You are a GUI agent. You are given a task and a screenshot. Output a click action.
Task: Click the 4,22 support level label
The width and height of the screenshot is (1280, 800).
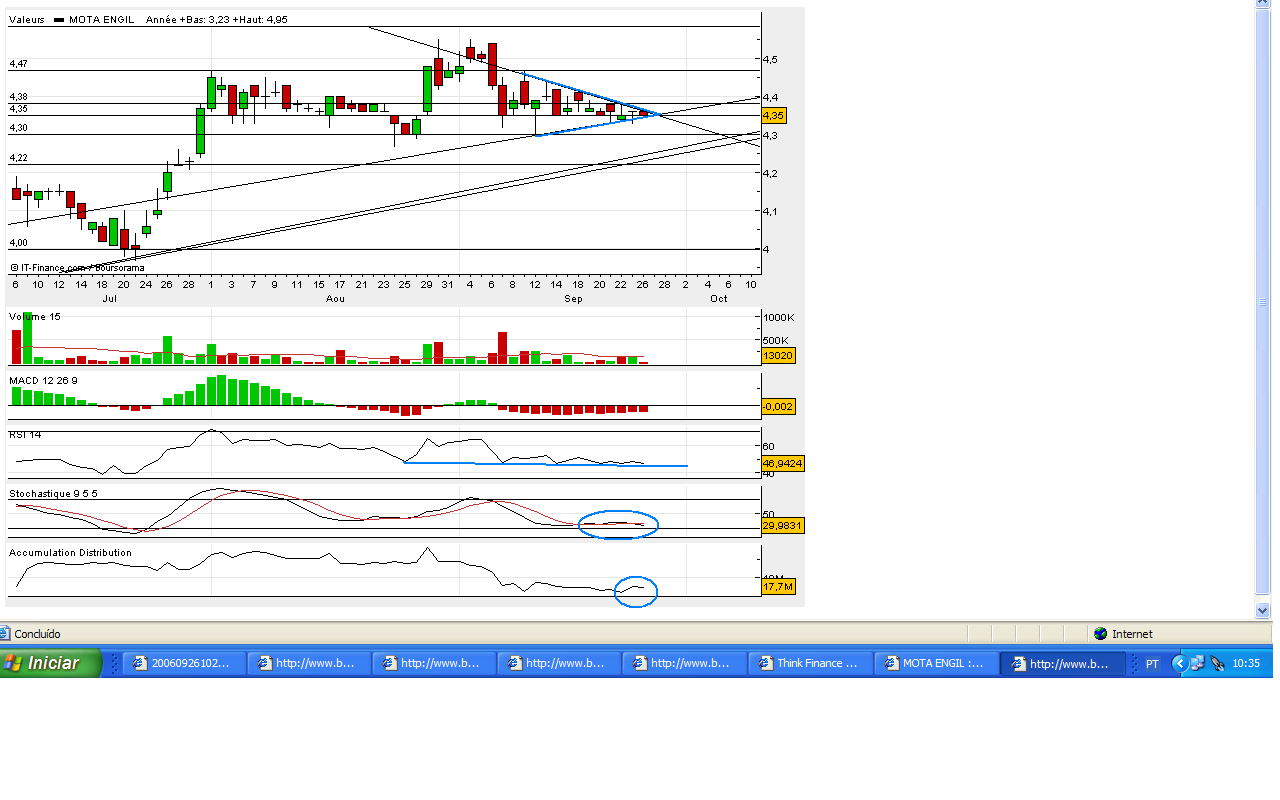click(18, 158)
